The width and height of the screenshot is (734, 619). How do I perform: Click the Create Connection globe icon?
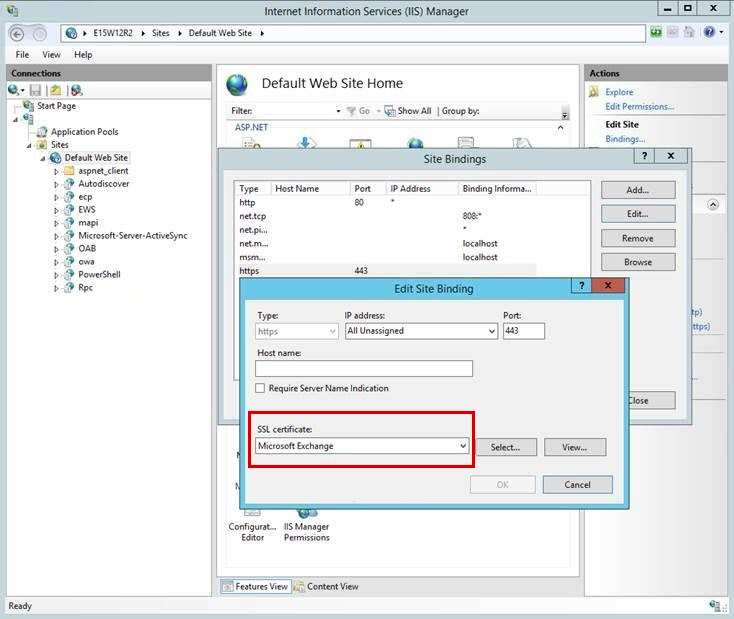coord(14,90)
